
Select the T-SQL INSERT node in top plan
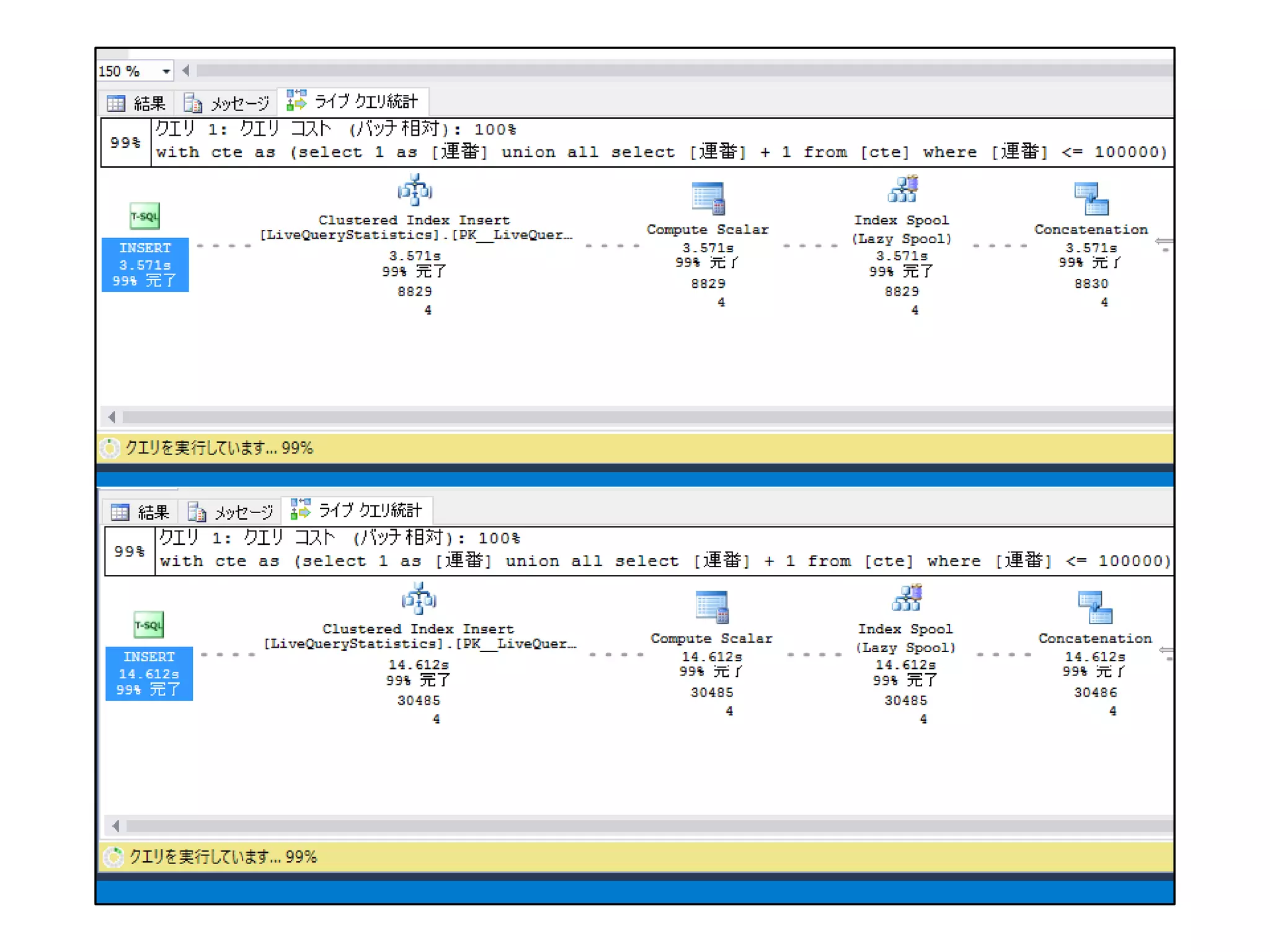pos(145,248)
